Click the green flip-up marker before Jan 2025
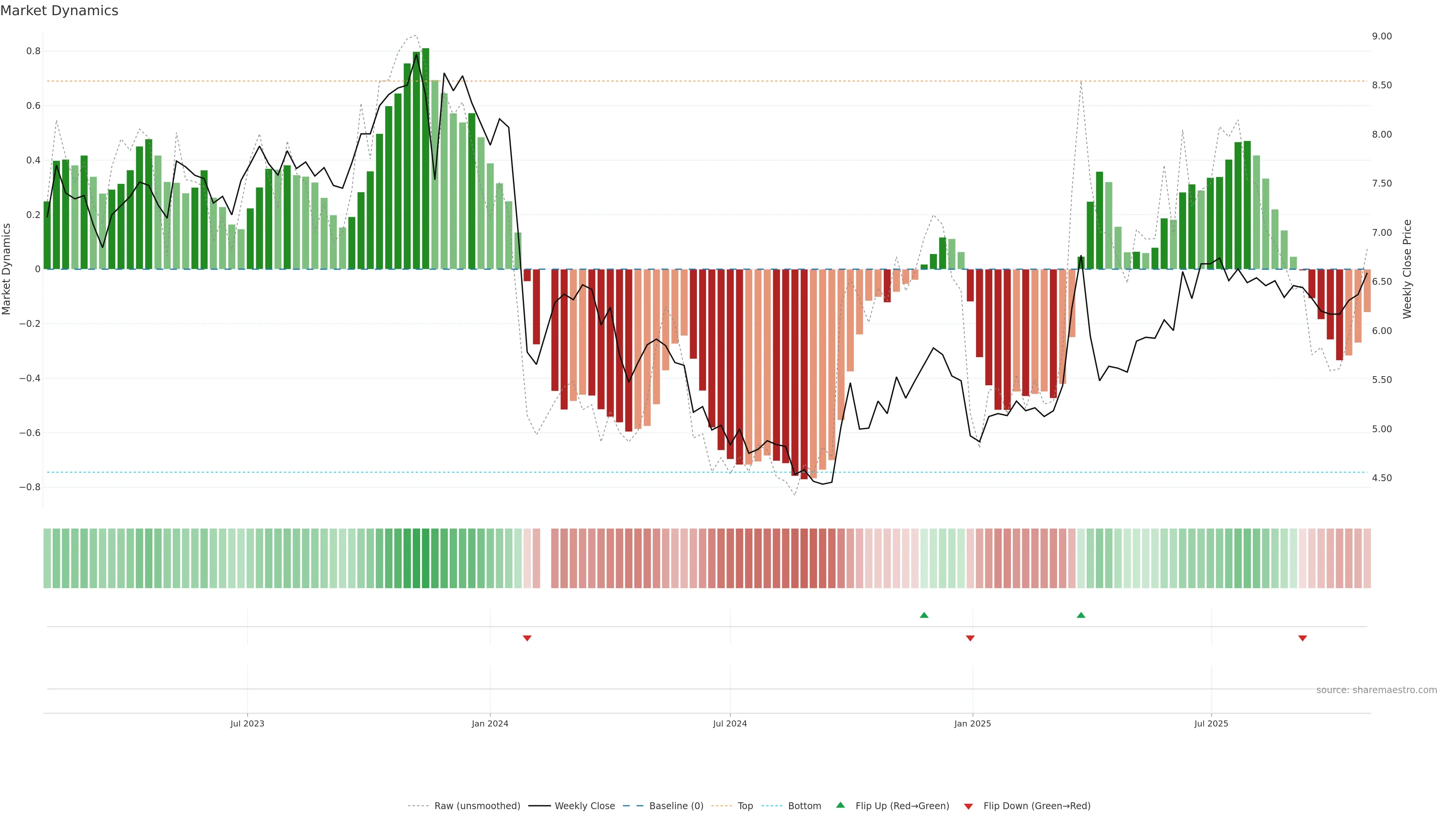 924,615
